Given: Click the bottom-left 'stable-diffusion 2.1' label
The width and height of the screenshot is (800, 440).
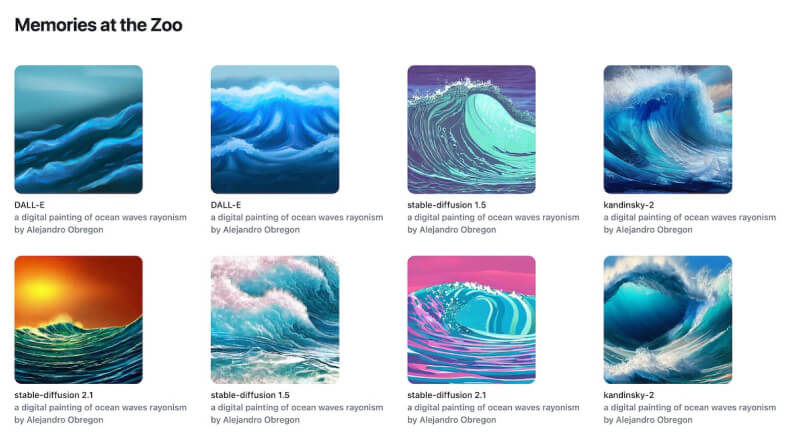Looking at the screenshot, I should coord(54,395).
